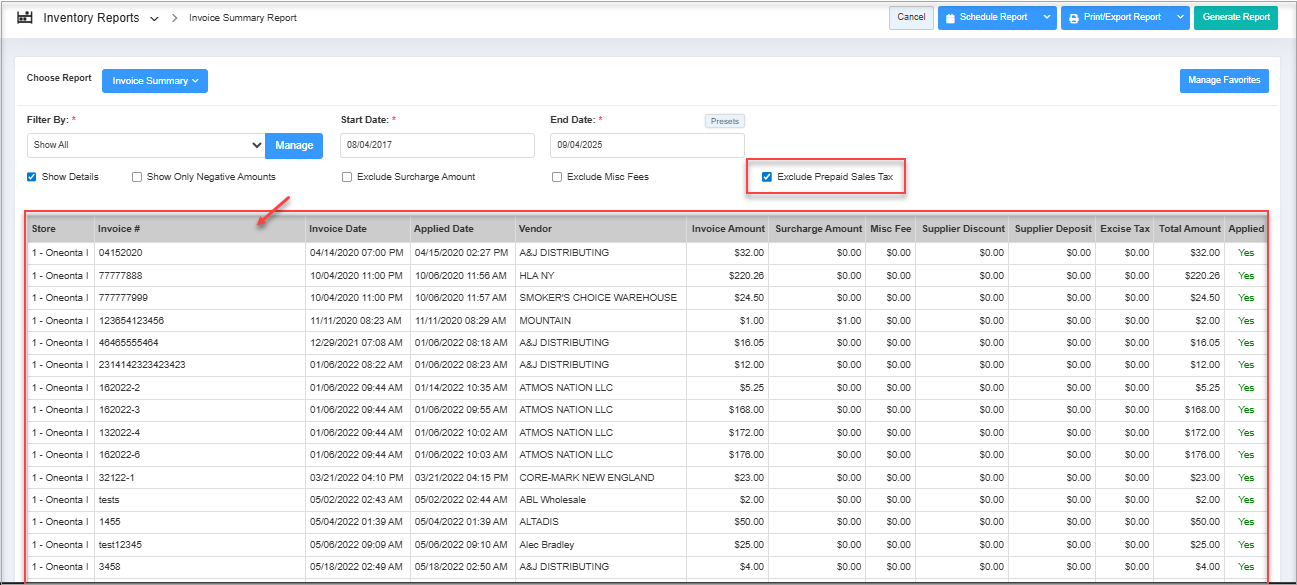Toggle the Exclude Prepaid Sales Tax checkbox
This screenshot has height=585, width=1297.
click(x=767, y=177)
